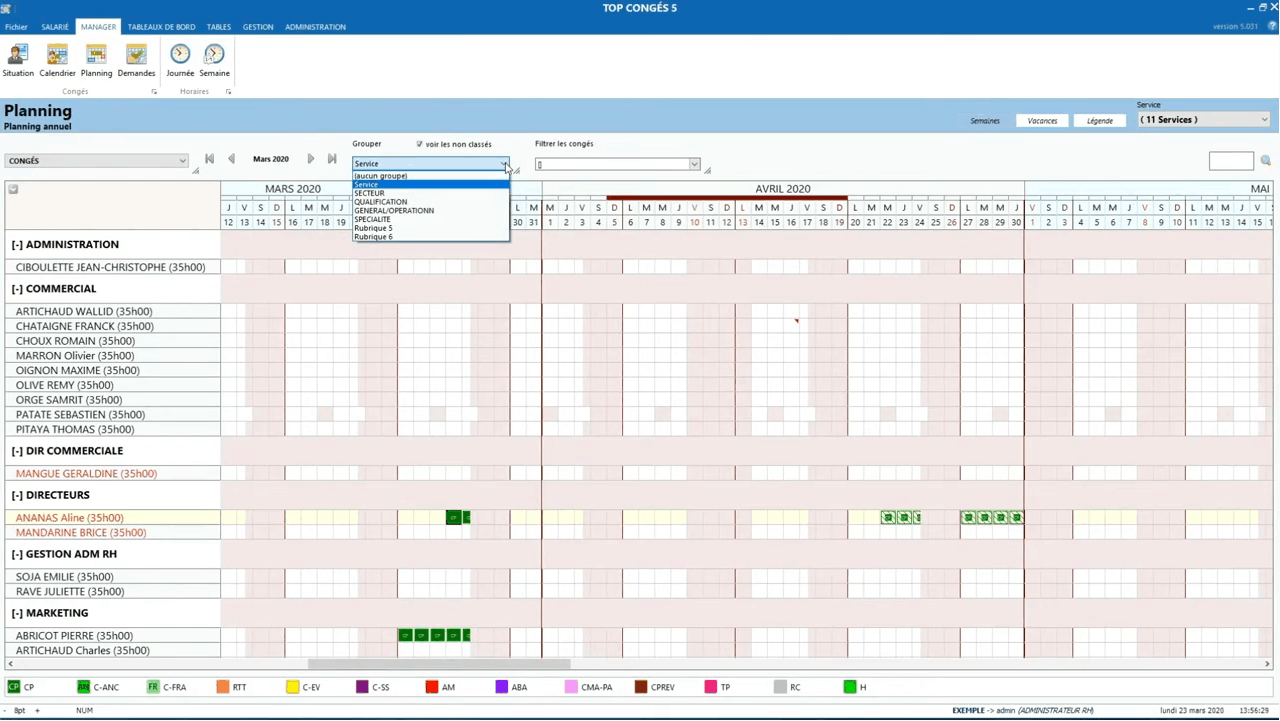The height and width of the screenshot is (721, 1280).
Task: Open Demandes from the ribbon
Action: click(x=136, y=55)
